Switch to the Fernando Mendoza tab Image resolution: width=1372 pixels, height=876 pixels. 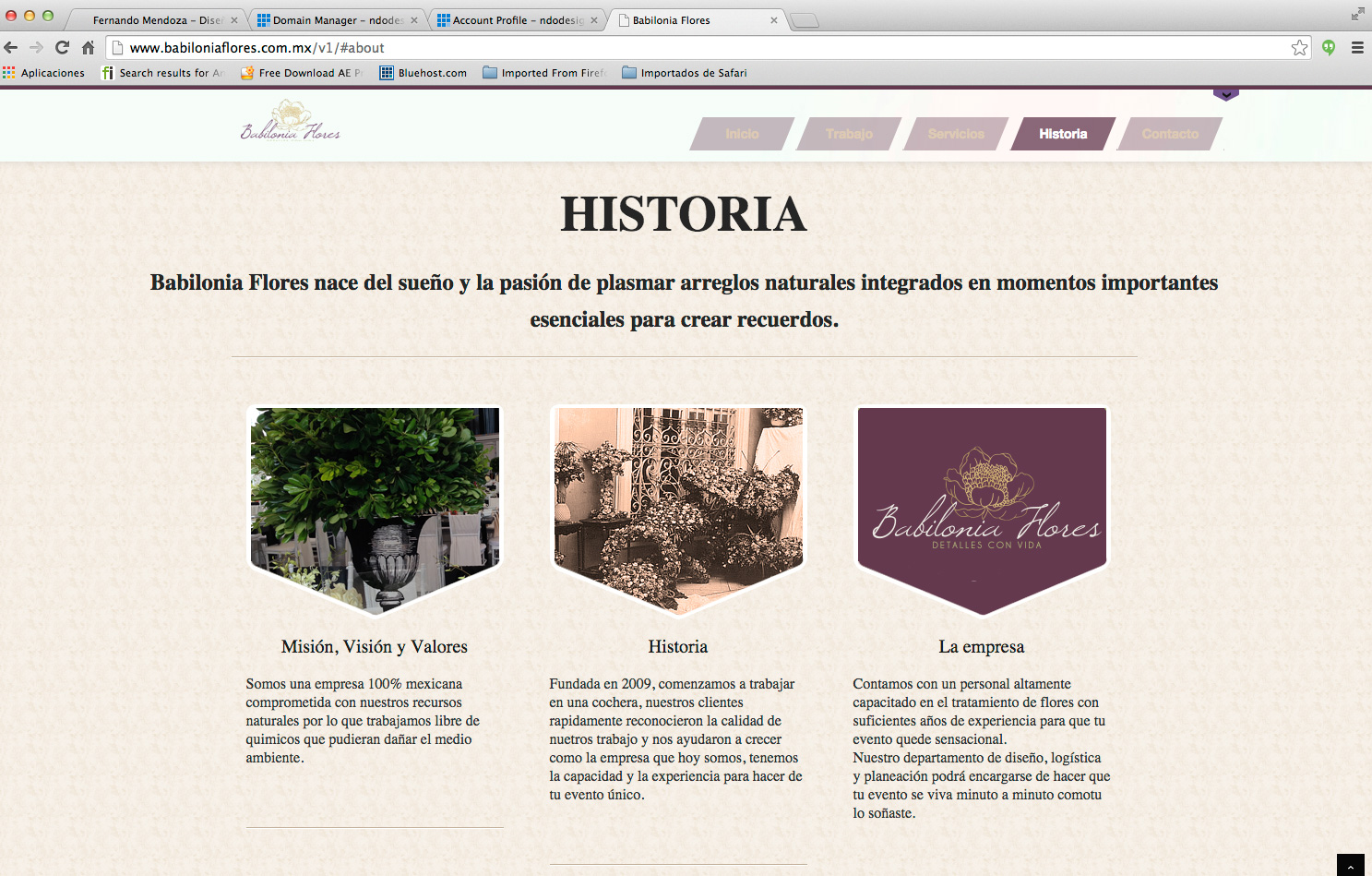tap(155, 20)
